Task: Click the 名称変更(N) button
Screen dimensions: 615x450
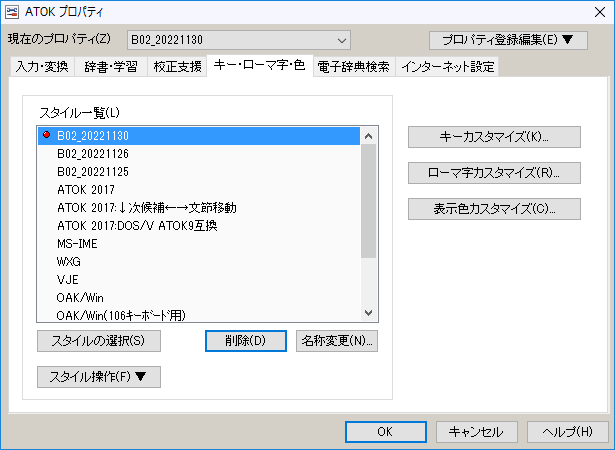Action: pos(337,341)
